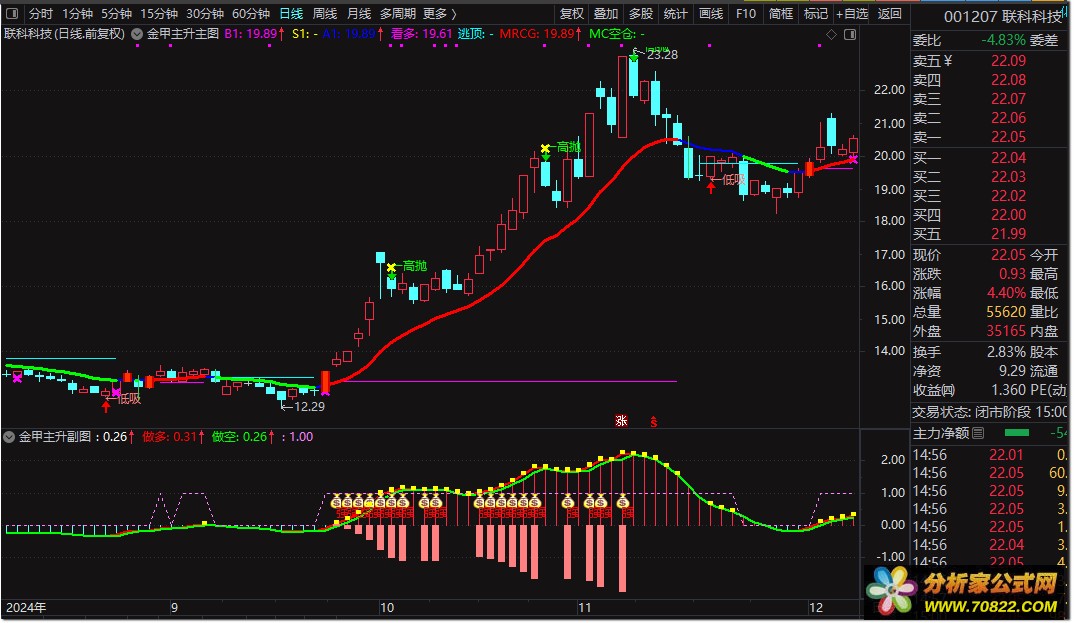Click the 001207 联科科技 stock header
This screenshot has width=1074, height=623.
pyautogui.click(x=1002, y=16)
